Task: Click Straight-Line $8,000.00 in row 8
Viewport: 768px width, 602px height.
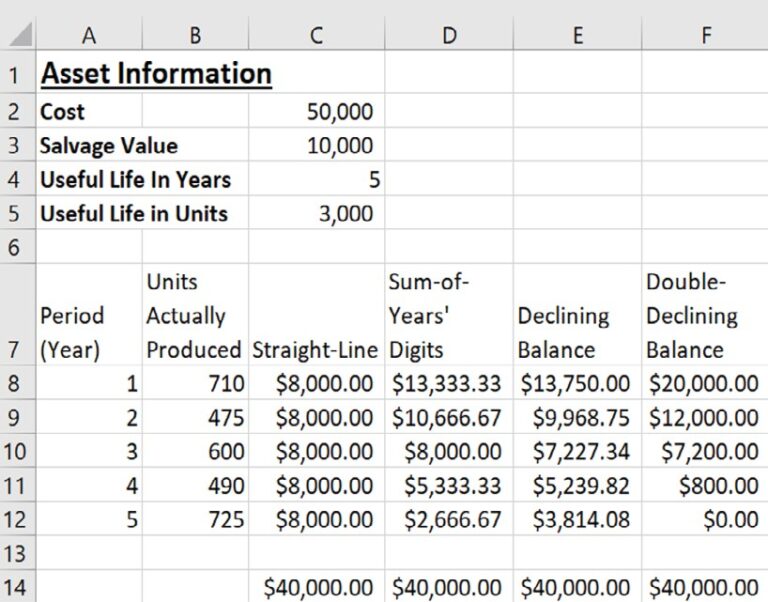Action: pyautogui.click(x=316, y=383)
